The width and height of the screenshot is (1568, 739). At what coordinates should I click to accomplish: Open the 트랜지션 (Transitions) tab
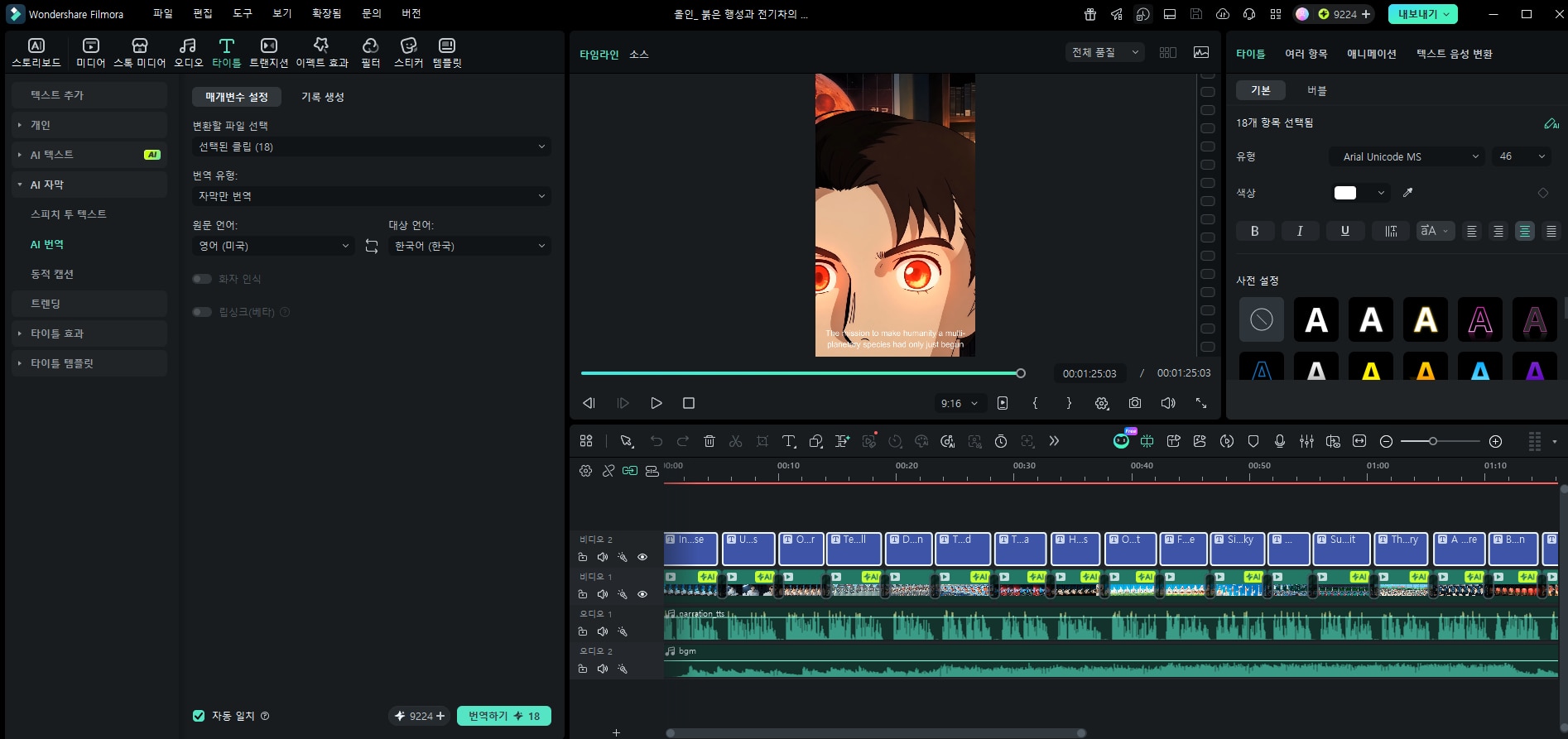pyautogui.click(x=269, y=52)
